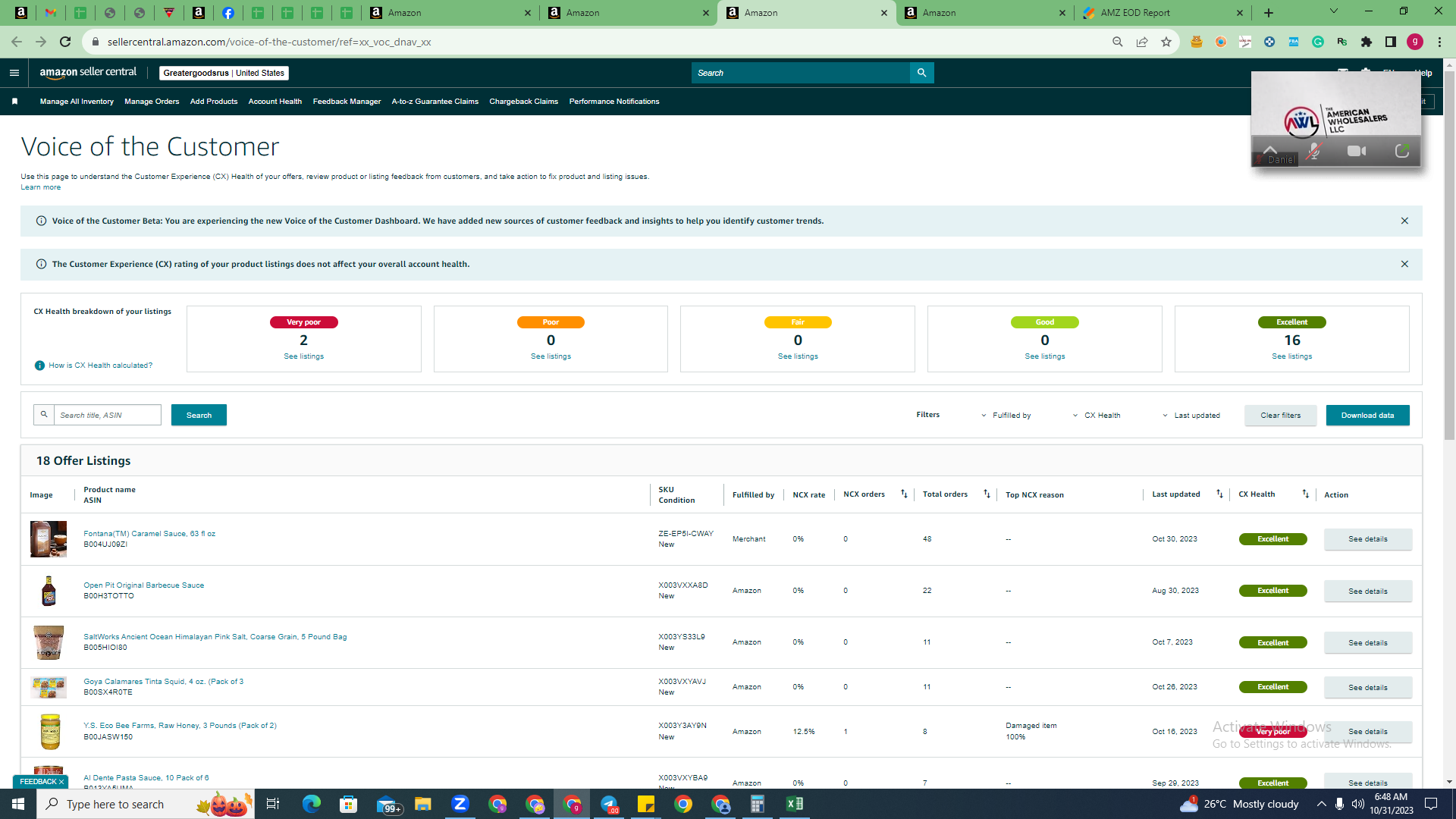Open Feedback Manager
1456x819 pixels.
click(x=347, y=101)
